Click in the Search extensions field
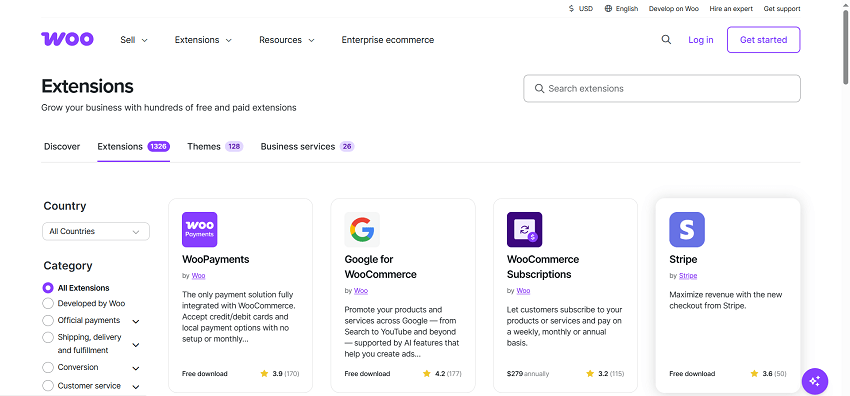The image size is (850, 396). coord(662,88)
